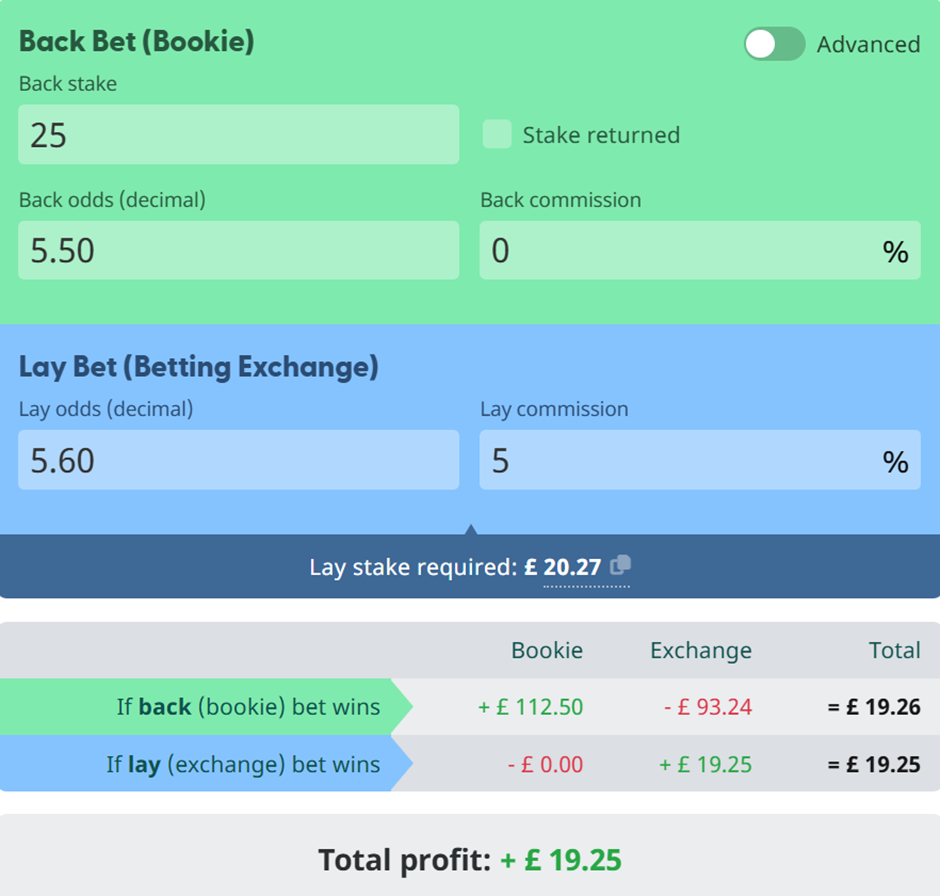Click the Lay commission input field
940x896 pixels.
pyautogui.click(x=700, y=460)
